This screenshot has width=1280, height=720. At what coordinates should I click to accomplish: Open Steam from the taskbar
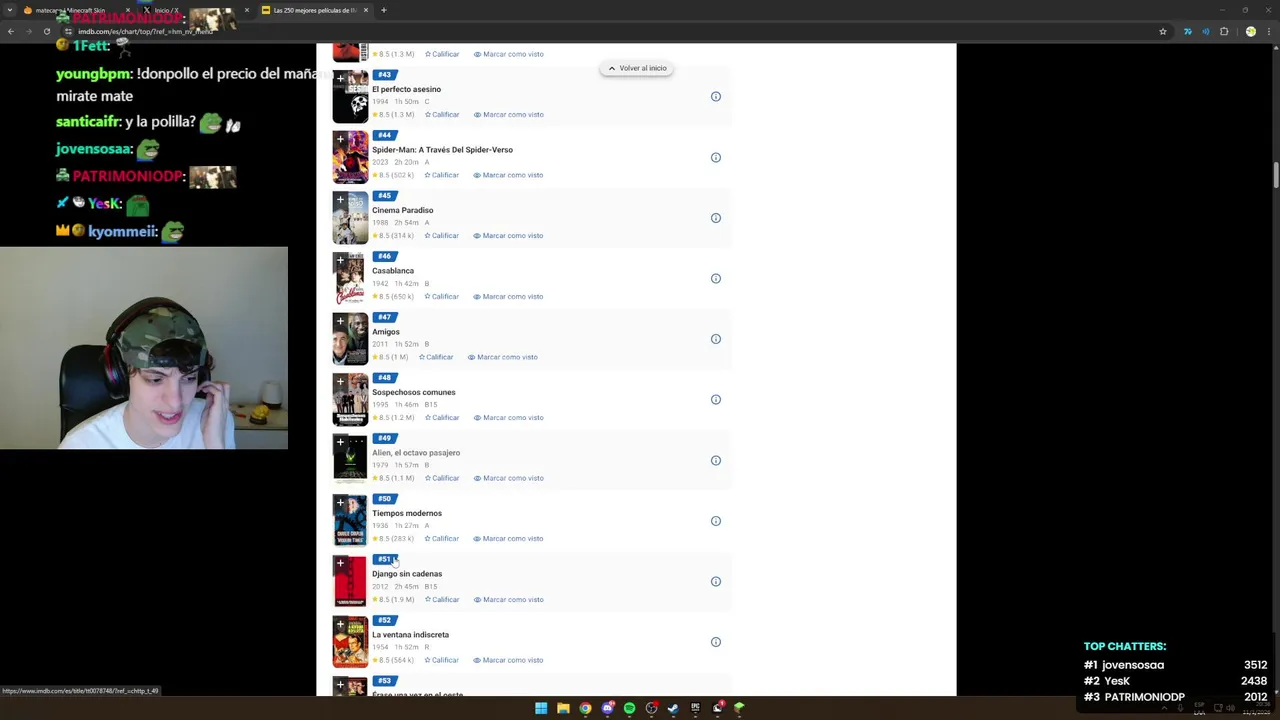[673, 708]
